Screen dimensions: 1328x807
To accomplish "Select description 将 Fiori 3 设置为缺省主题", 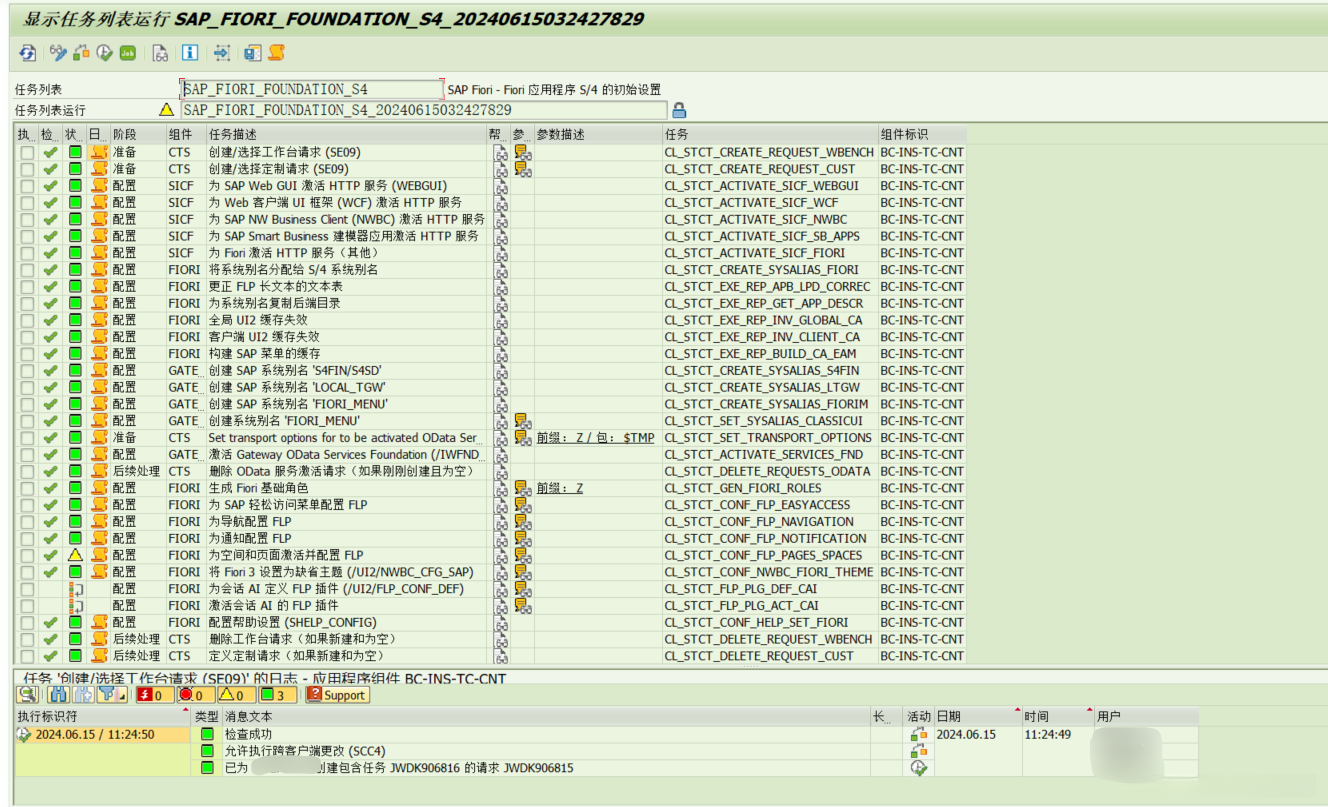I will [x=348, y=572].
